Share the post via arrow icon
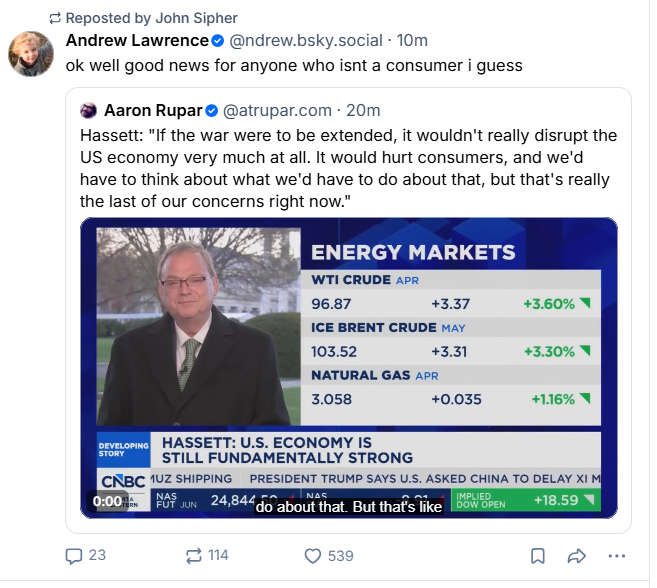 tap(577, 556)
